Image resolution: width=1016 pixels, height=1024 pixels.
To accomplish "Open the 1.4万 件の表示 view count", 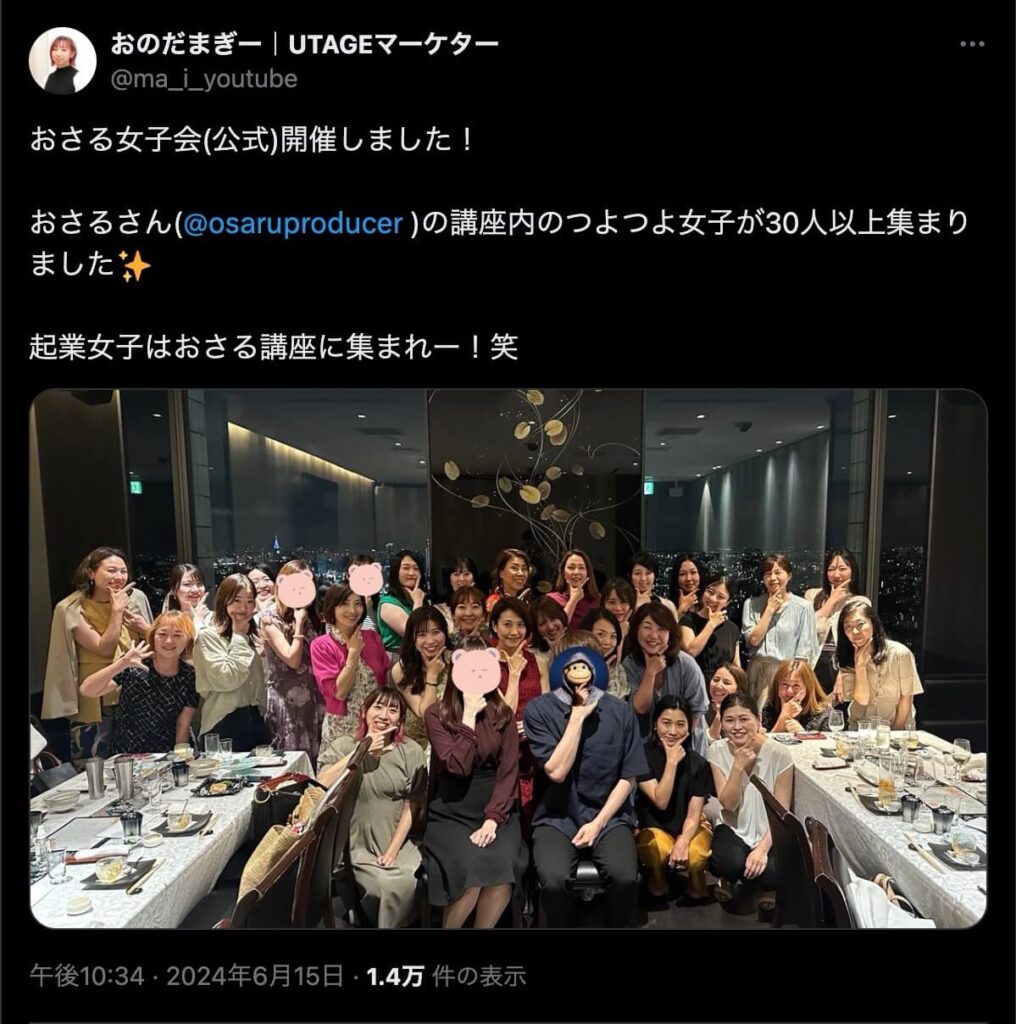I will click(446, 976).
